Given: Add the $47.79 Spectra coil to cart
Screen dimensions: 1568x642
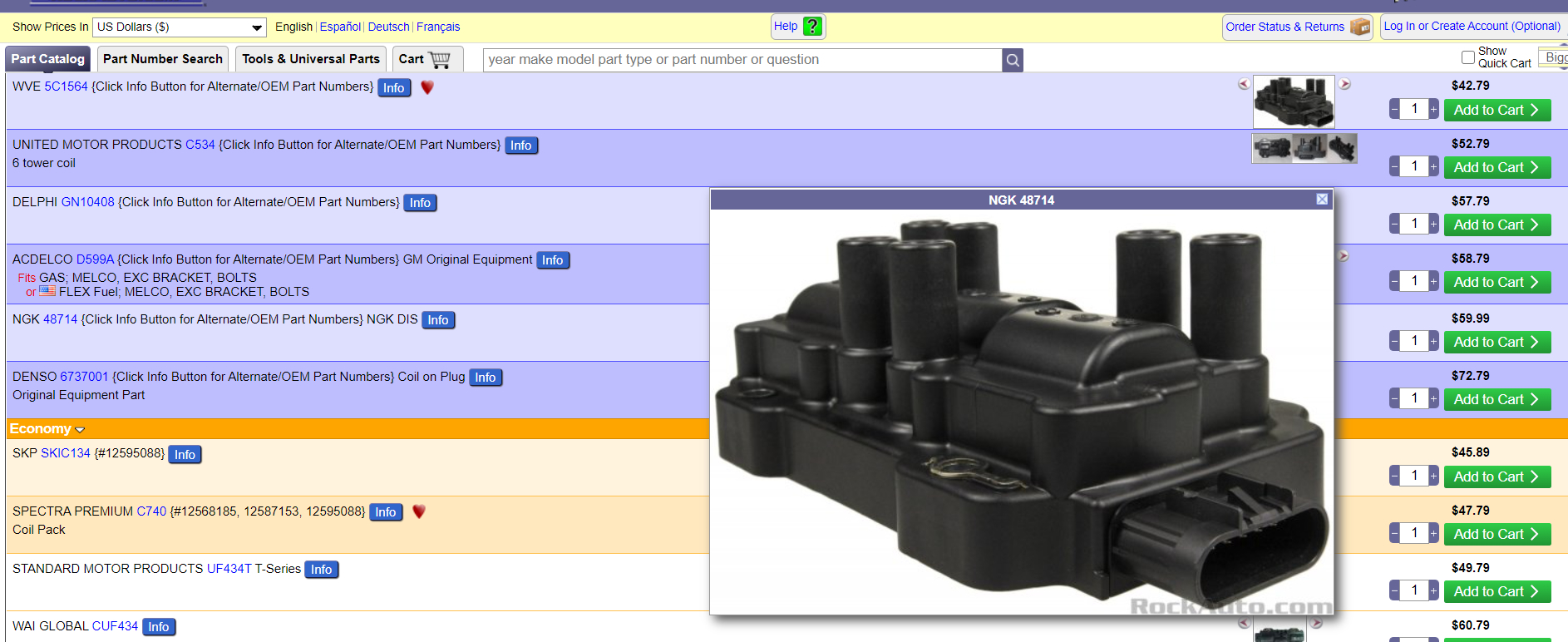Looking at the screenshot, I should (1497, 534).
